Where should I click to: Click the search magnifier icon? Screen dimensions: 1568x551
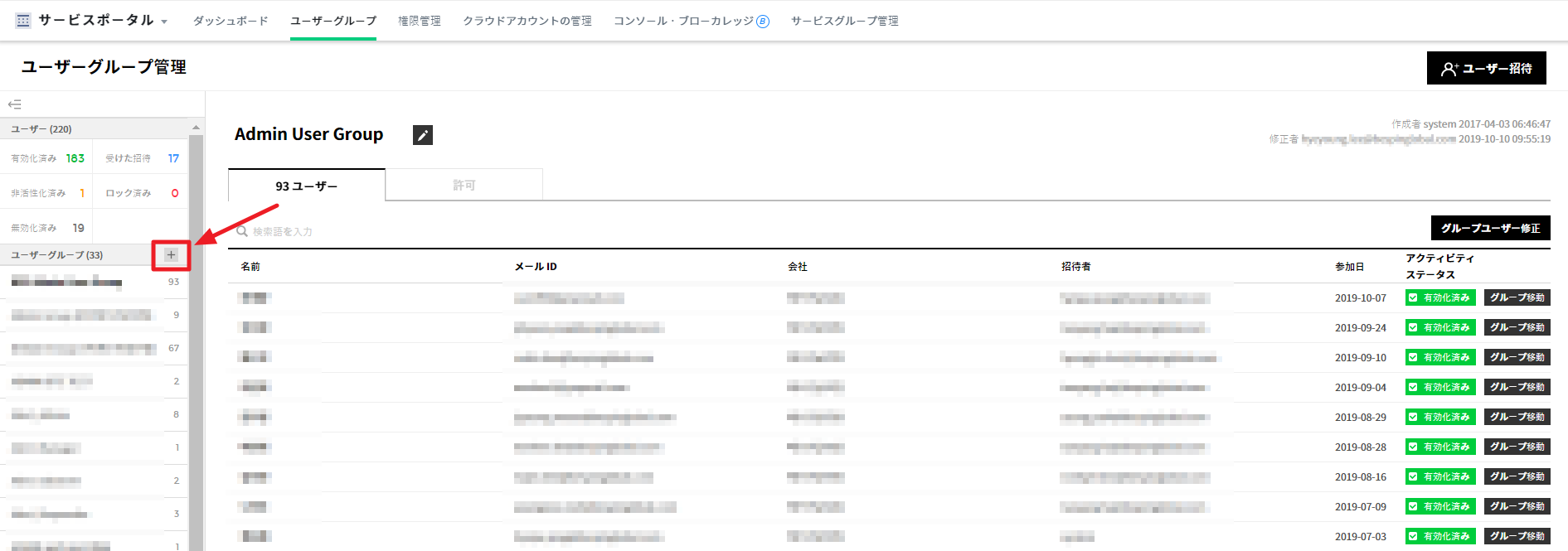point(242,231)
